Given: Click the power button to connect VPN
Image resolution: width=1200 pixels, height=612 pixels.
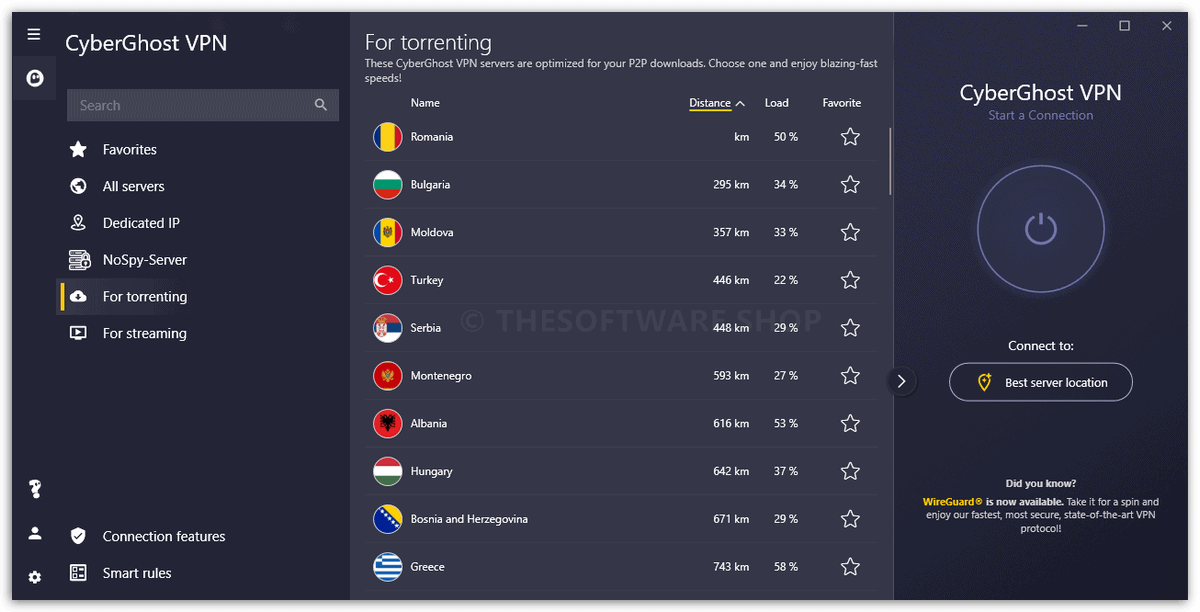Looking at the screenshot, I should click(x=1040, y=228).
